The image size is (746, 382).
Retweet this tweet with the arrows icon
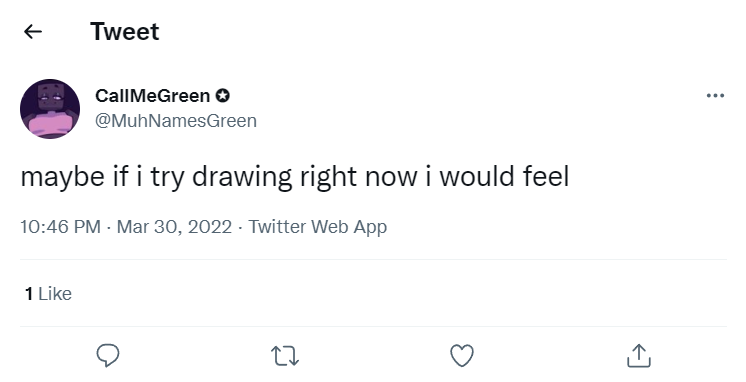point(285,356)
